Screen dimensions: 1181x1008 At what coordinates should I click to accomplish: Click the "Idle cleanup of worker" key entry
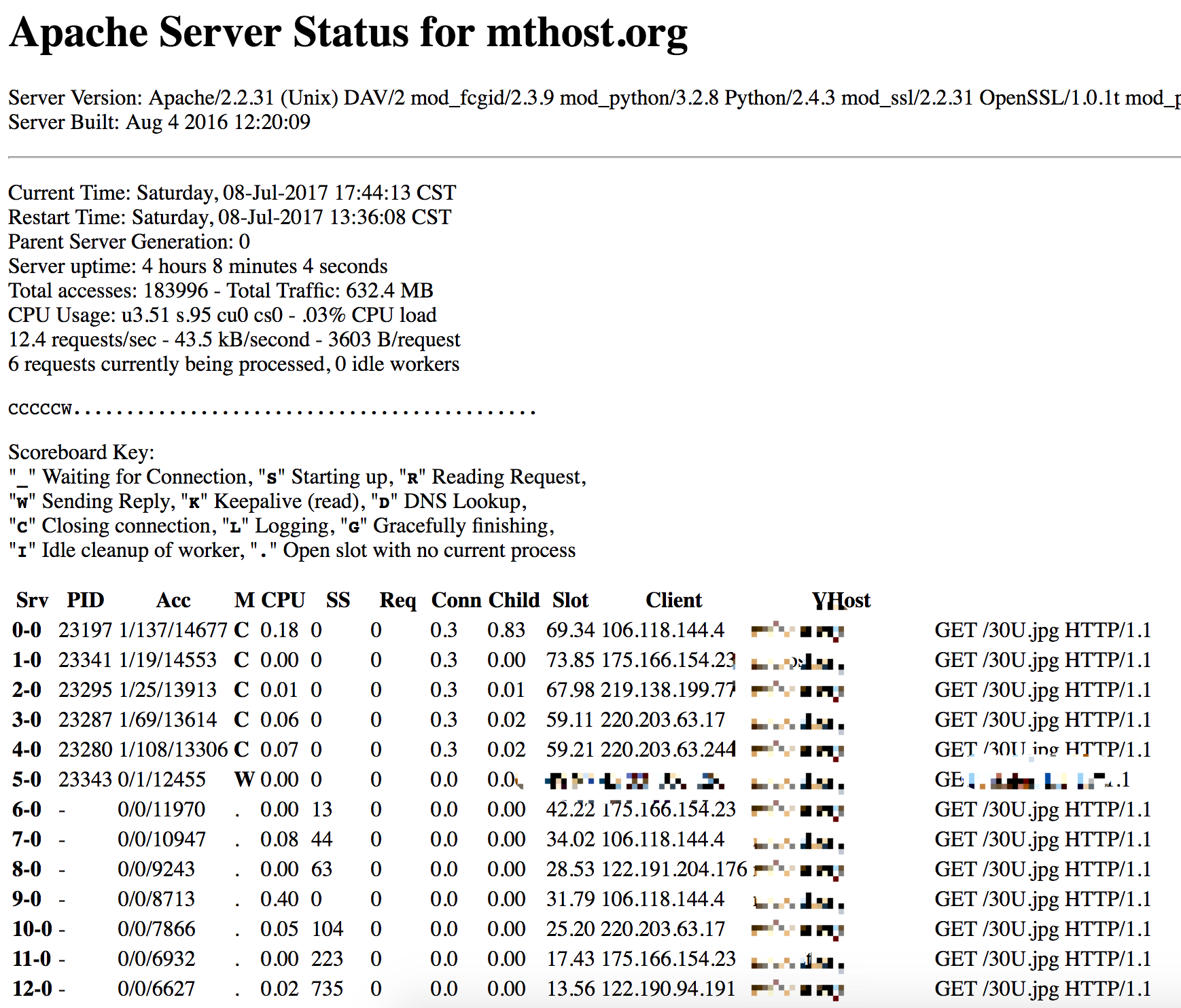(x=127, y=550)
